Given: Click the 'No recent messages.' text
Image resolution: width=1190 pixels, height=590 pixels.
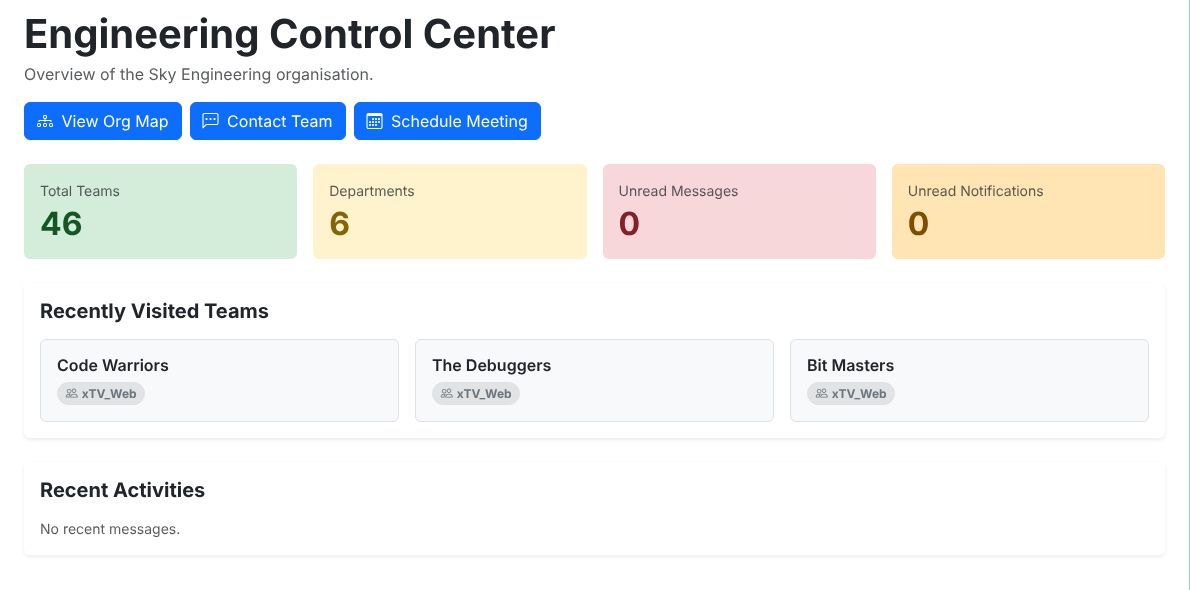Looking at the screenshot, I should (110, 528).
